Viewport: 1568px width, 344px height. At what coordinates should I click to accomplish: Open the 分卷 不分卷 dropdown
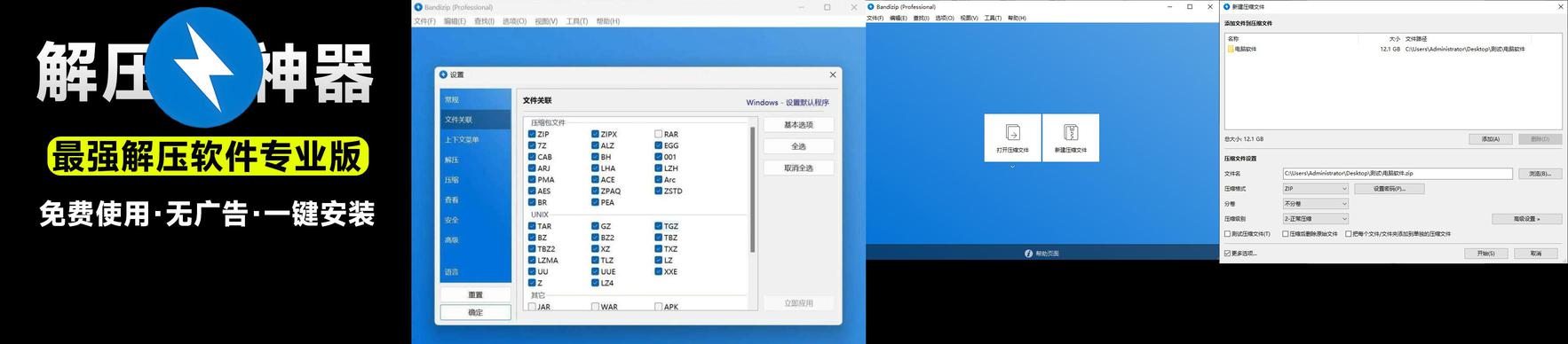coord(1316,204)
